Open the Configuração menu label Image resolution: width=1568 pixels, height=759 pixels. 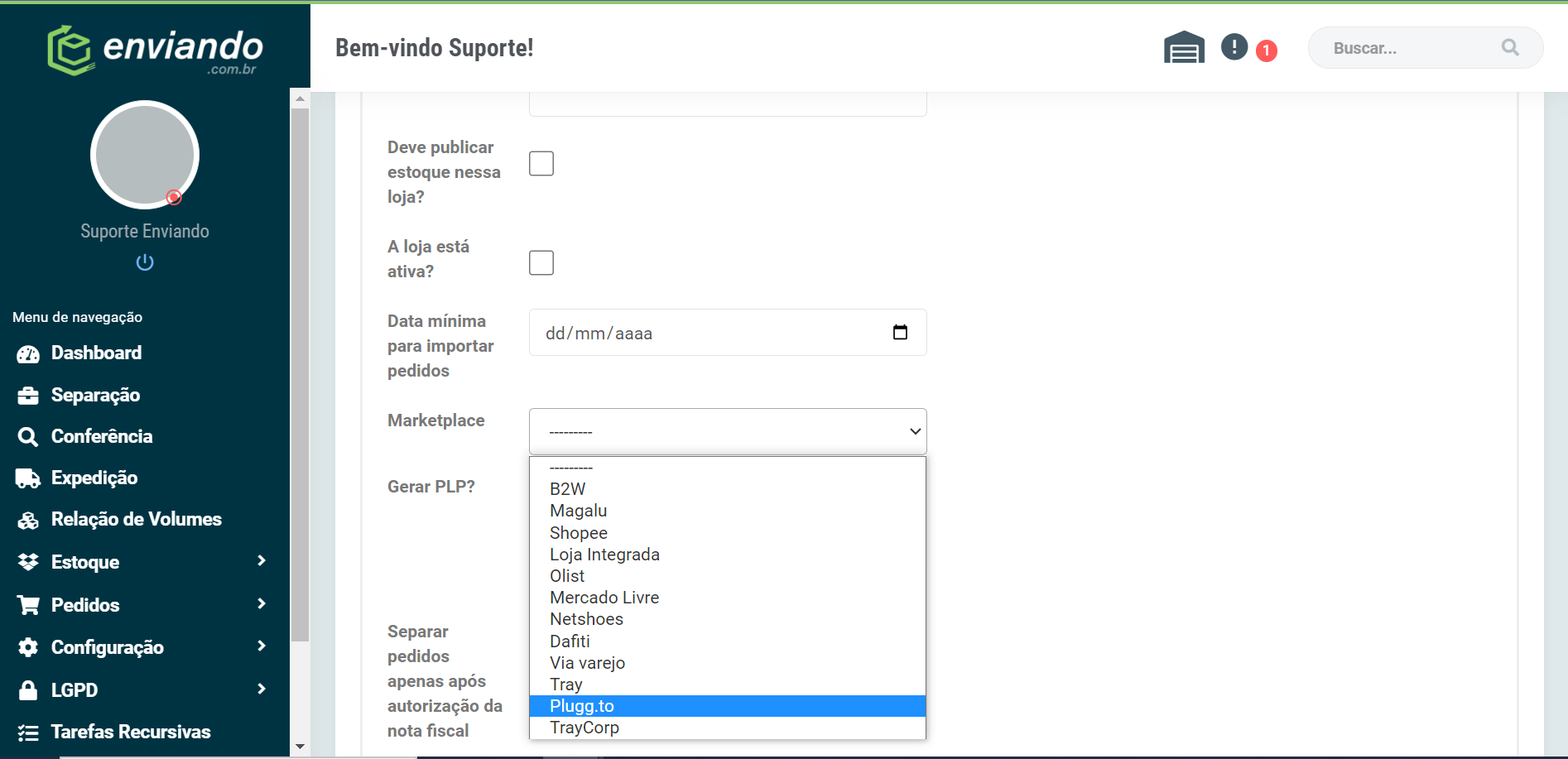[108, 648]
